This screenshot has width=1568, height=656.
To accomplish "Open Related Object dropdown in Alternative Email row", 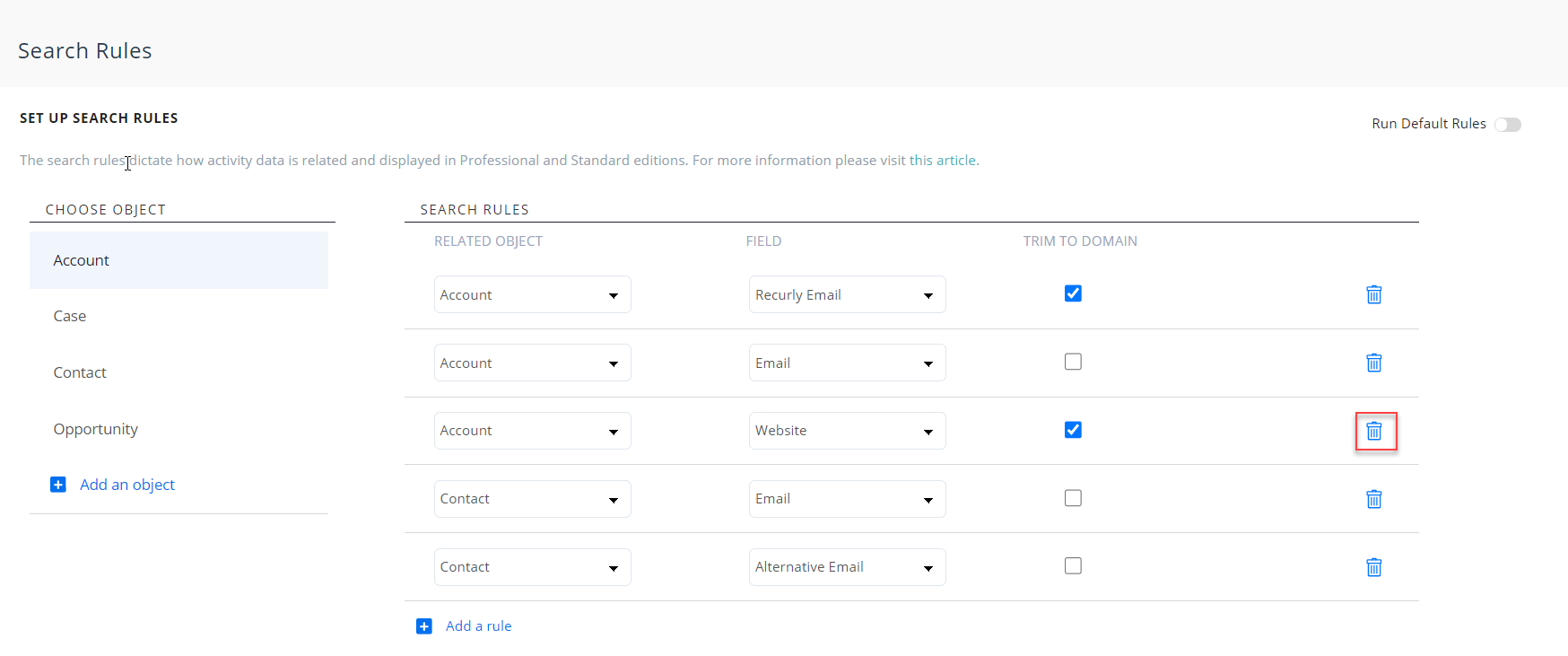I will (x=532, y=567).
